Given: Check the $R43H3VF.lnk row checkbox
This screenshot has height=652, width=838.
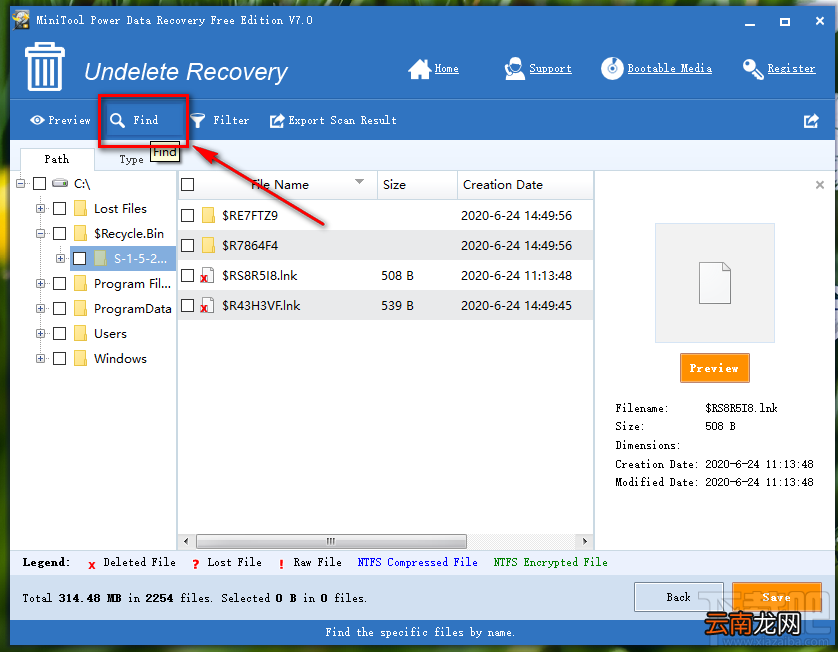Looking at the screenshot, I should [x=188, y=305].
